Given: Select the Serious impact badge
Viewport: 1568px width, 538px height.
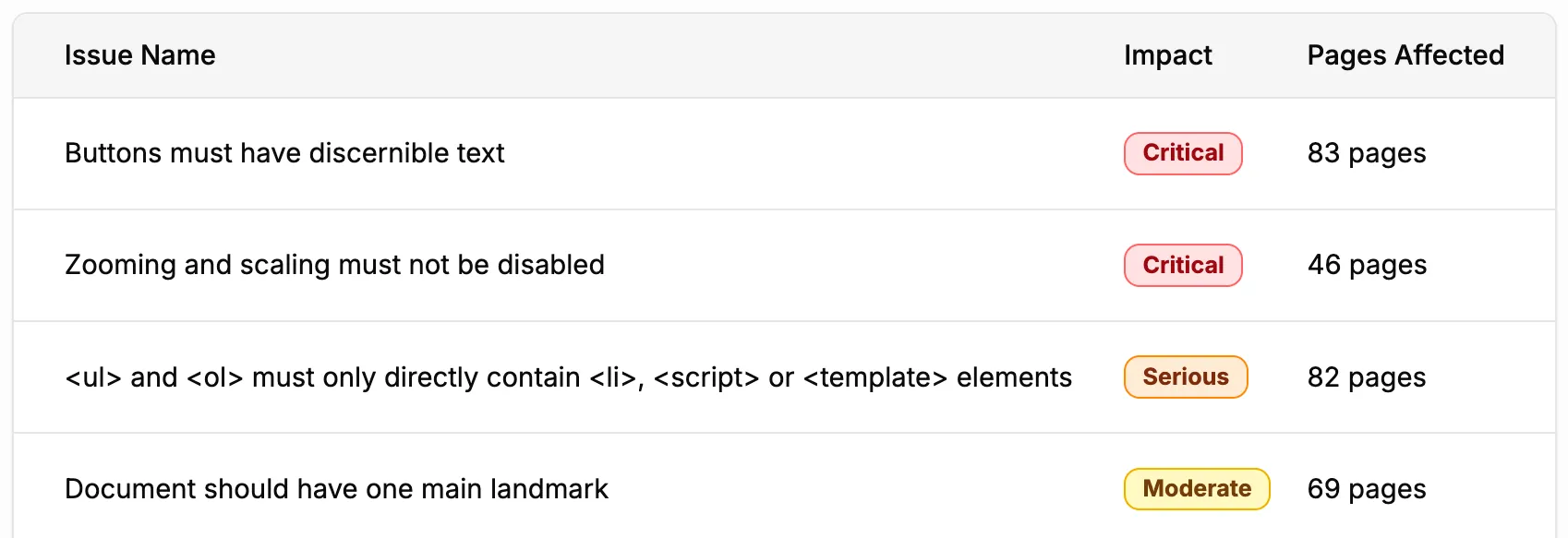Looking at the screenshot, I should pyautogui.click(x=1185, y=377).
